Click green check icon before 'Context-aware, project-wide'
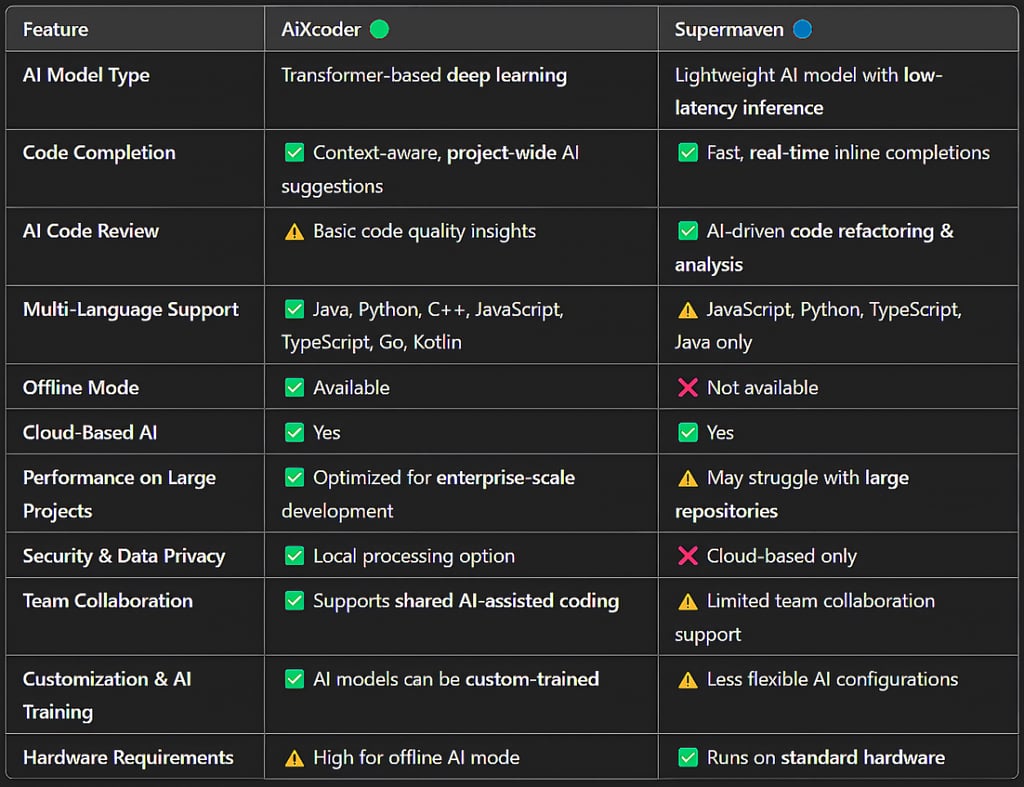Image resolution: width=1024 pixels, height=787 pixels. 295,153
